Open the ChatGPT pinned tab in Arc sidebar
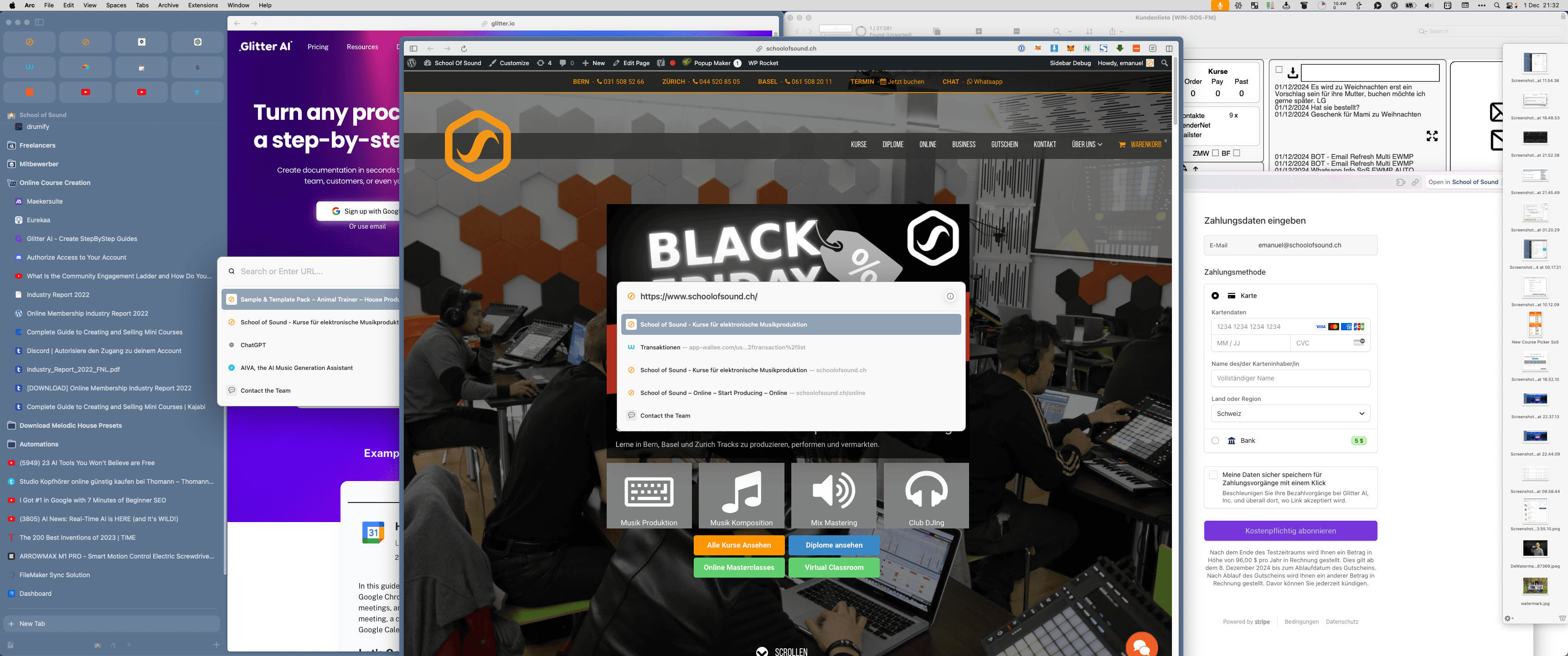The width and height of the screenshot is (1568, 656). click(x=197, y=42)
